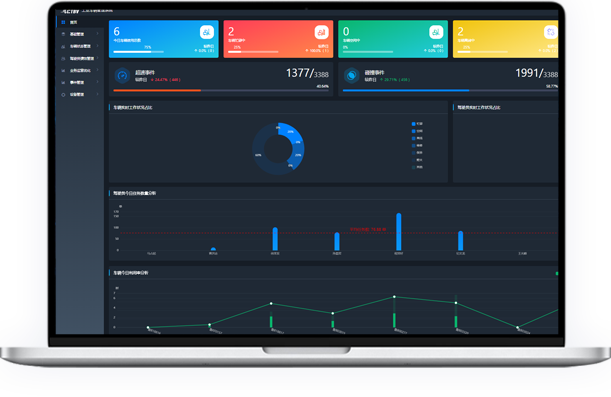Image resolution: width=611 pixels, height=397 pixels.
Task: Click the icon on the yellow "2" card
Action: pos(550,32)
